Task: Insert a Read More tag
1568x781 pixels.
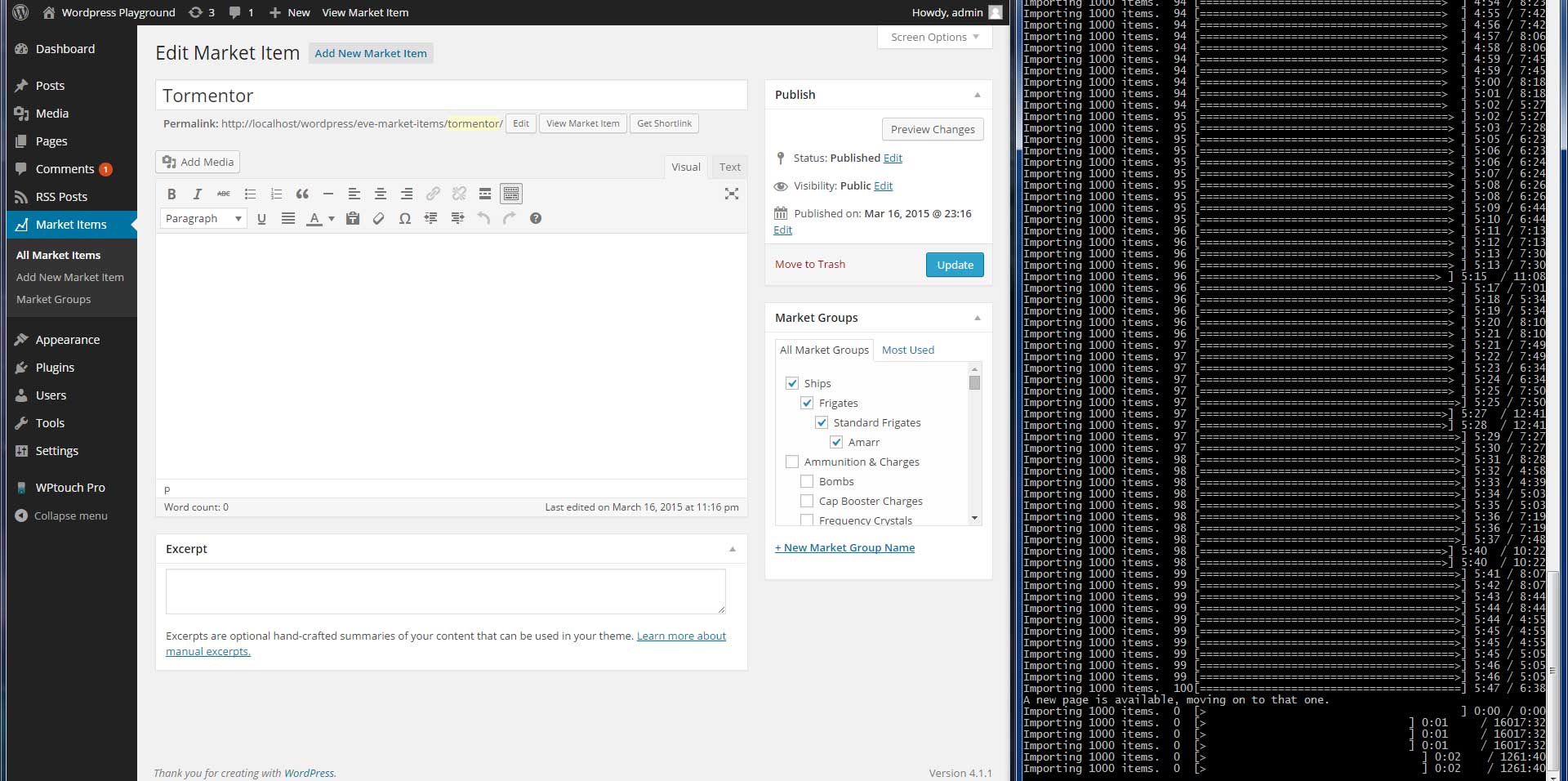Action: [x=485, y=194]
